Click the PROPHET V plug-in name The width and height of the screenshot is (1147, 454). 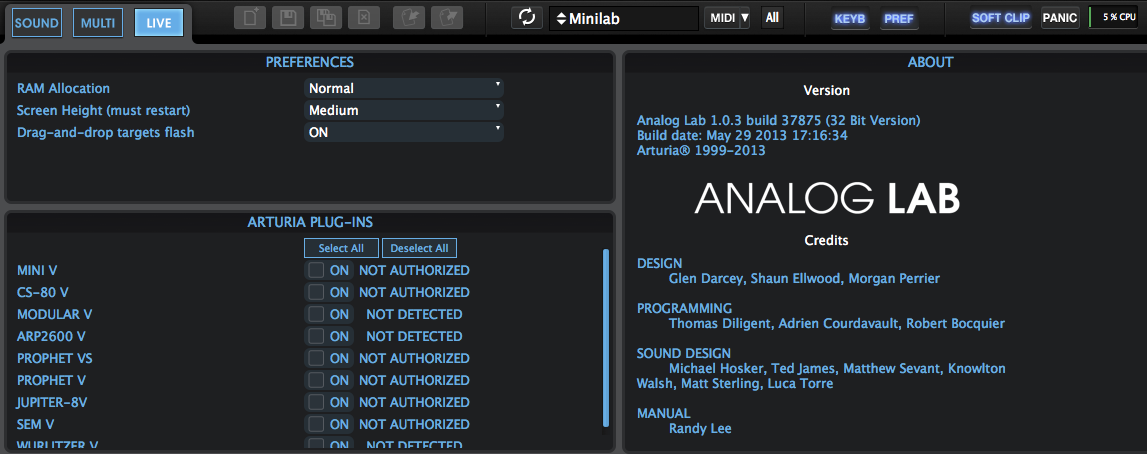[51, 380]
